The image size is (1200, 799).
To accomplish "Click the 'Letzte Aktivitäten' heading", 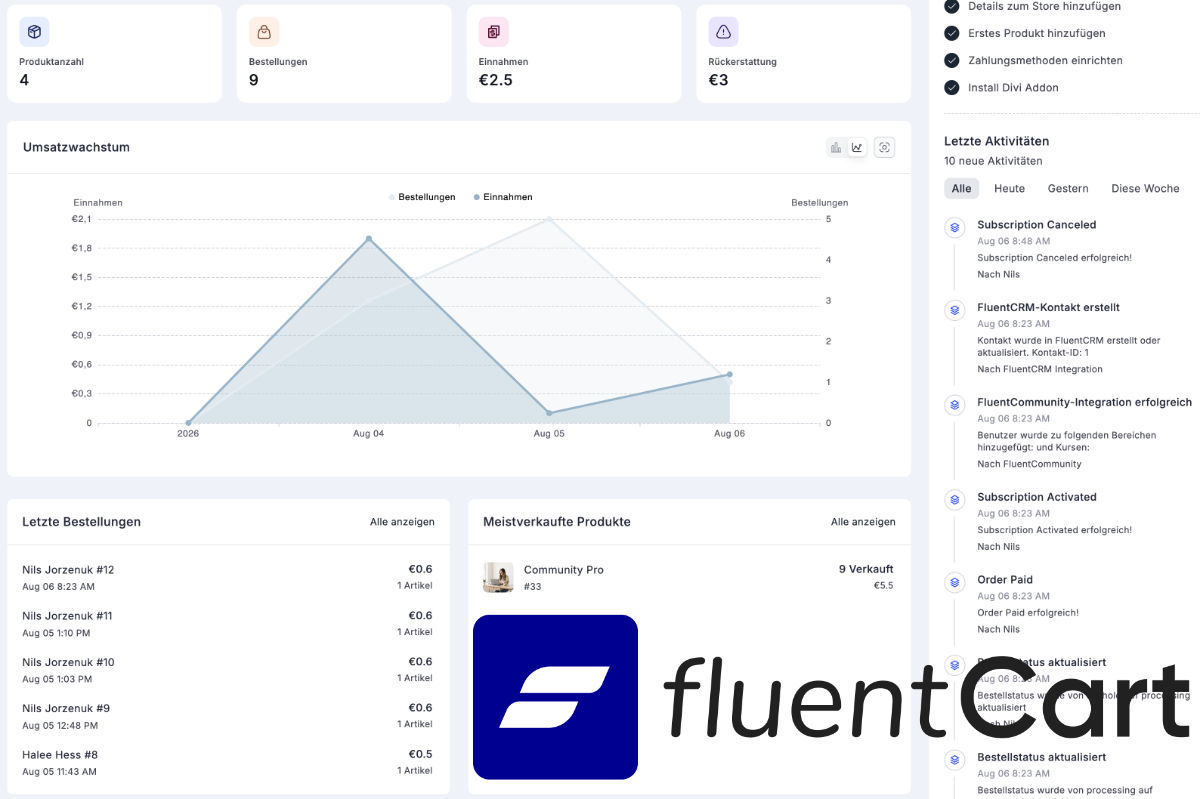I will pos(996,141).
